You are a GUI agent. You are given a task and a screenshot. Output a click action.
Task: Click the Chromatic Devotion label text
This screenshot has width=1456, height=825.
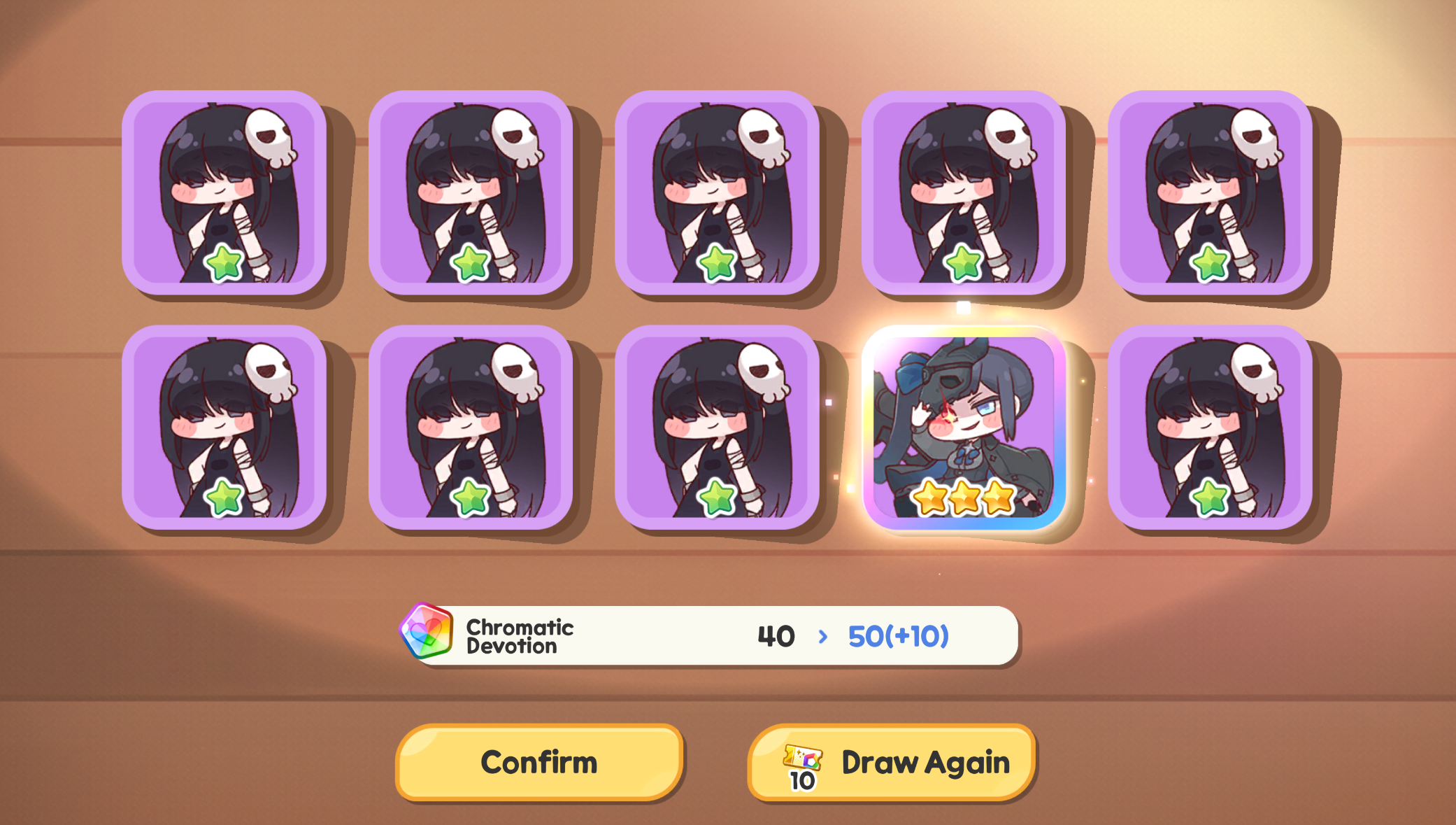[x=520, y=636]
